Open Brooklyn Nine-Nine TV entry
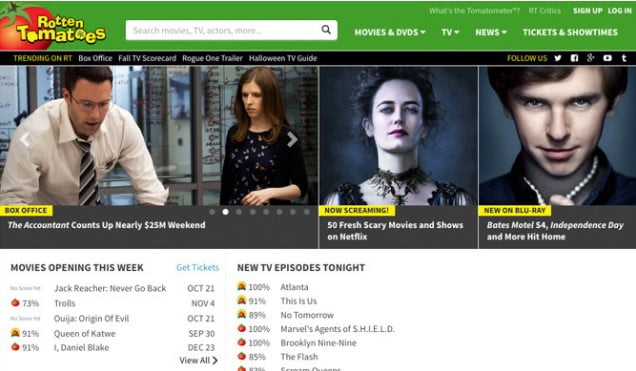 pyautogui.click(x=318, y=343)
